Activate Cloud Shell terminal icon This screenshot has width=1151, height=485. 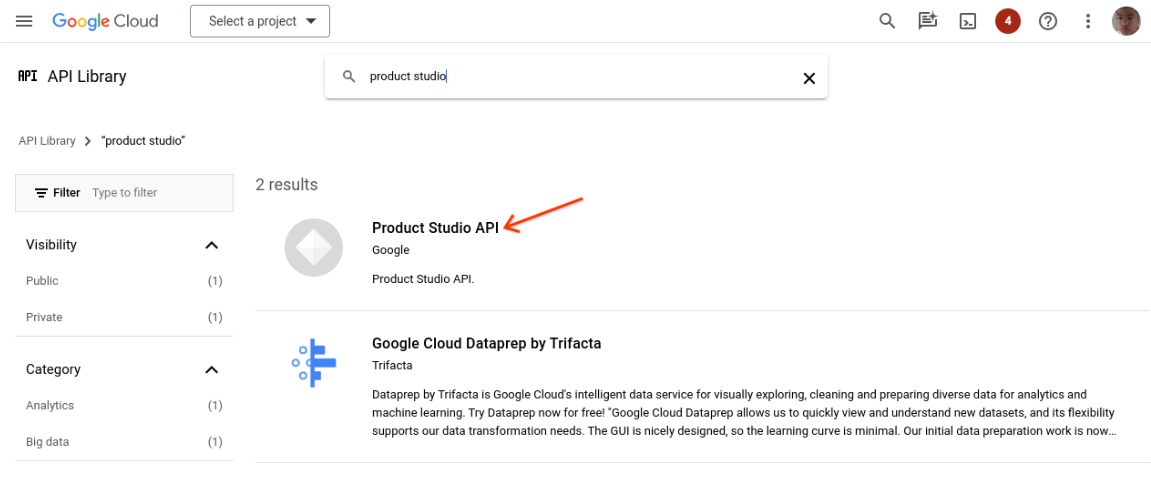967,21
